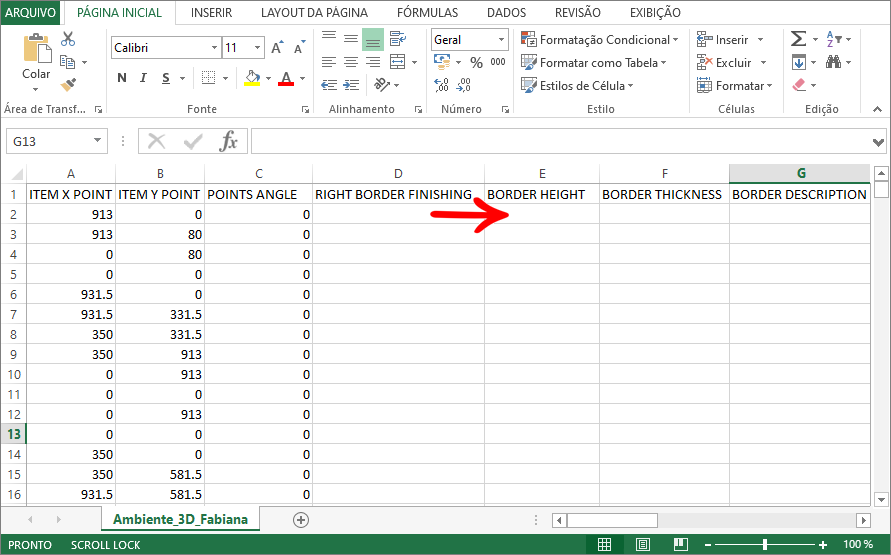
Task: Decrease font size with the small A icon
Action: point(299,48)
